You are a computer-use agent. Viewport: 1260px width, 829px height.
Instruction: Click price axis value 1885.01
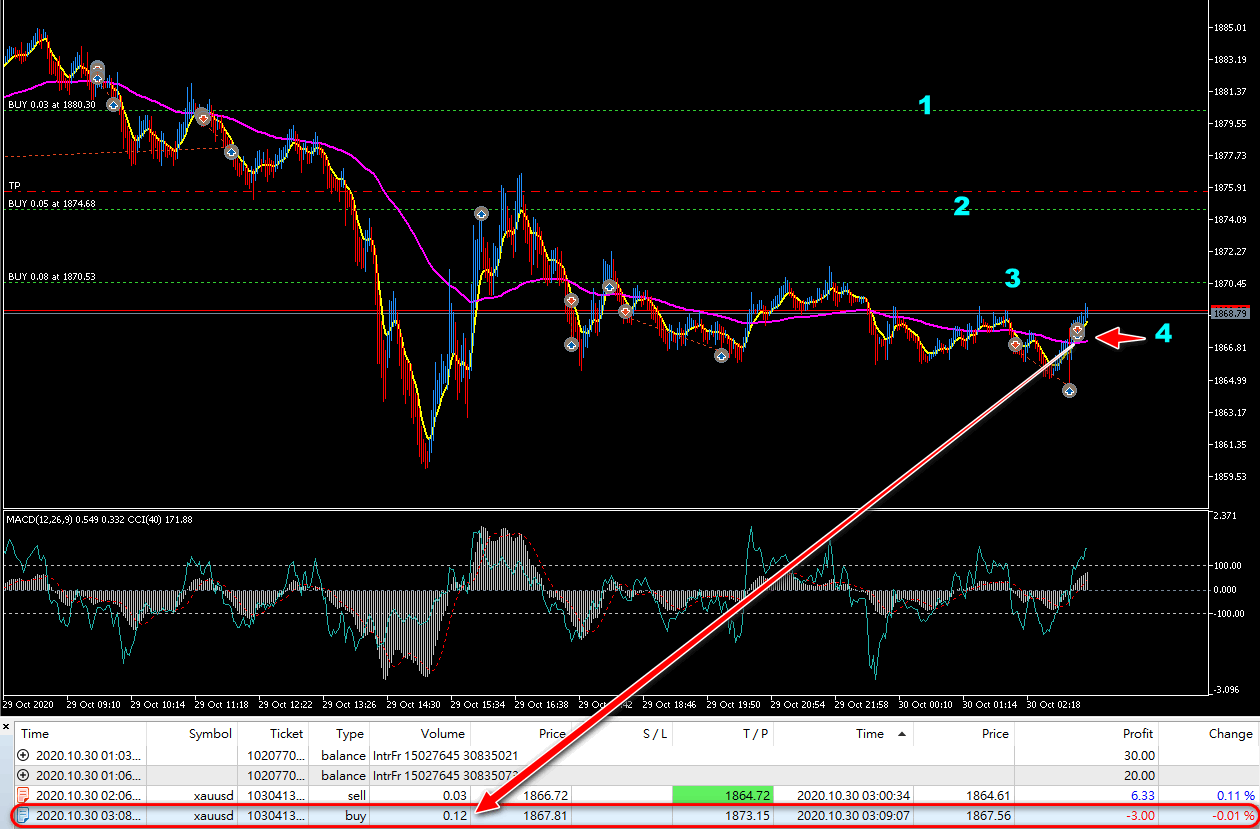[1228, 27]
